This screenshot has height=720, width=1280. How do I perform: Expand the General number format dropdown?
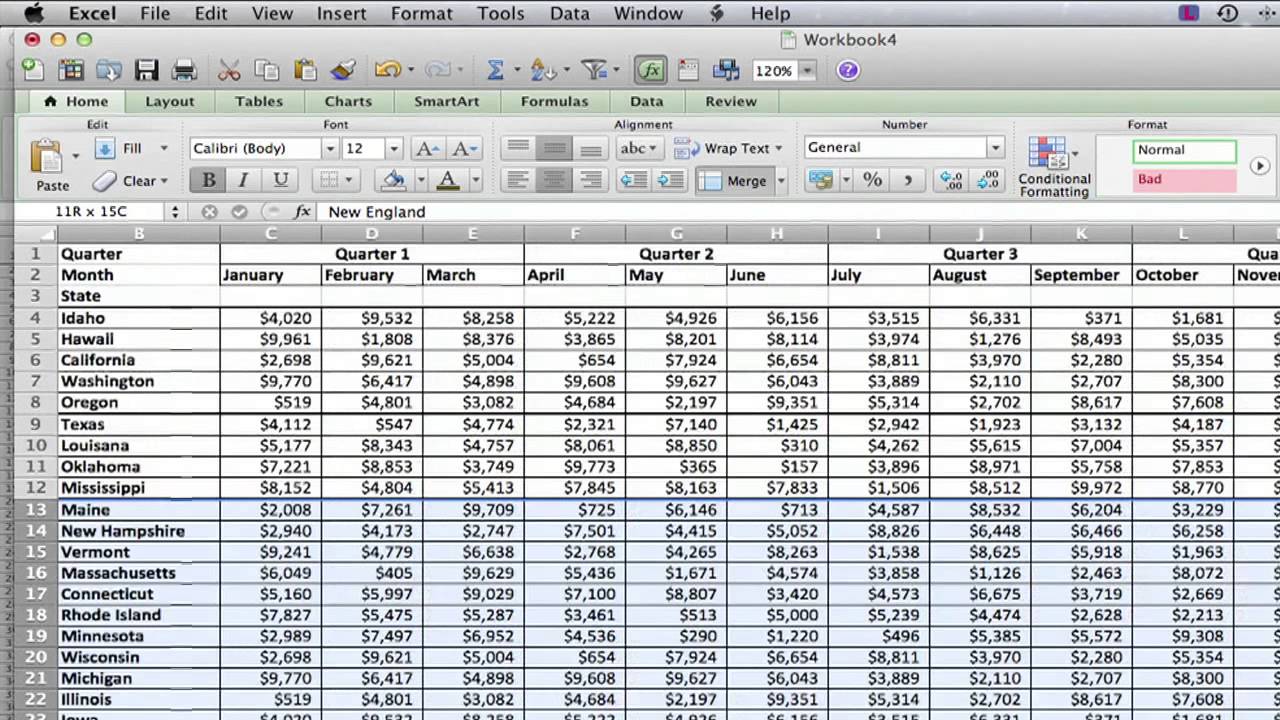(x=995, y=148)
